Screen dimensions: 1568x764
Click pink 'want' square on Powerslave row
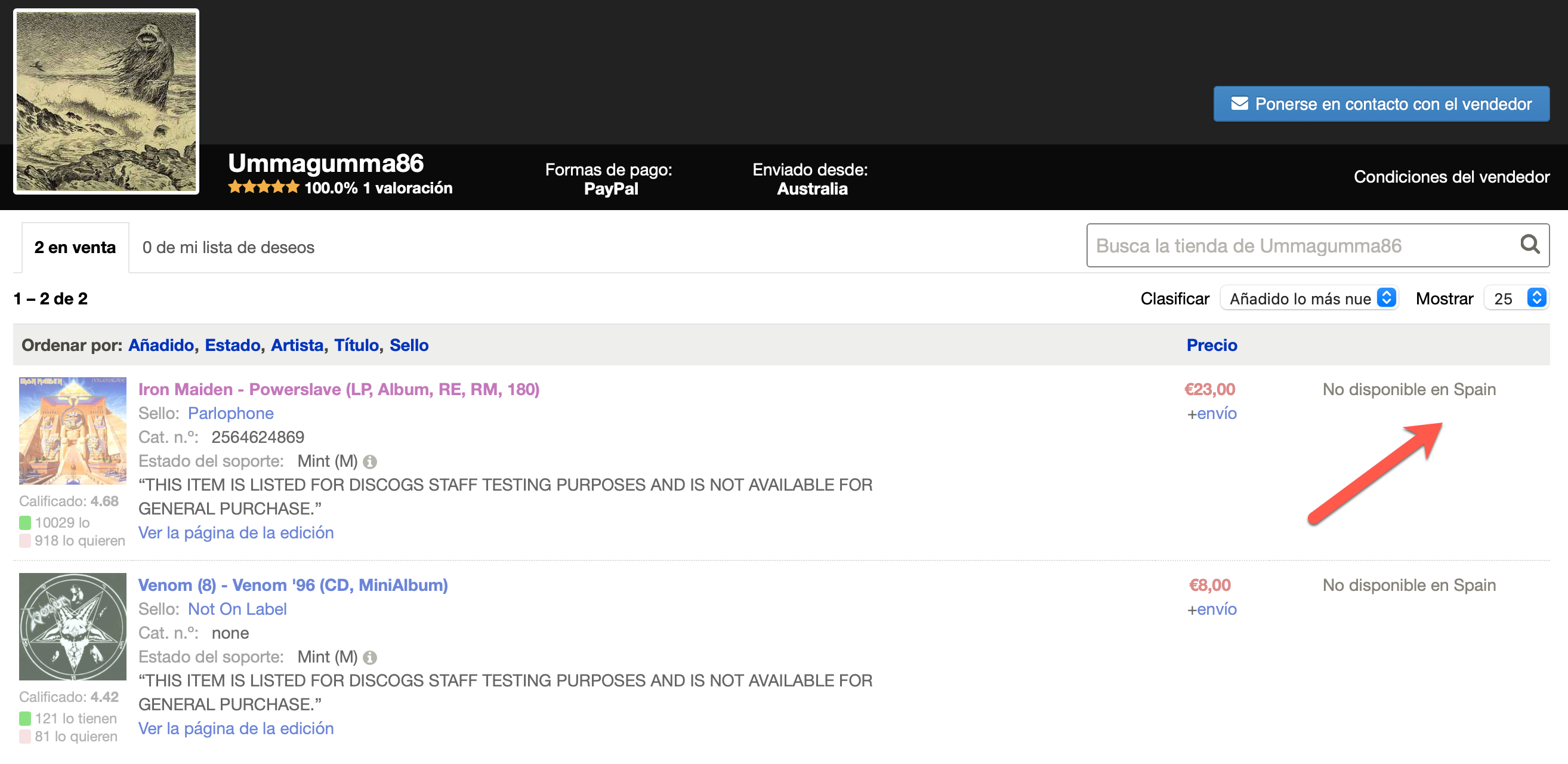click(x=25, y=541)
